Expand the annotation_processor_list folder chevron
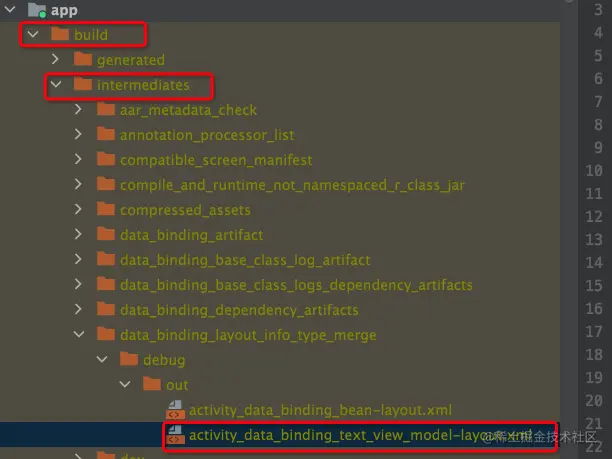The width and height of the screenshot is (612, 459). [78, 134]
